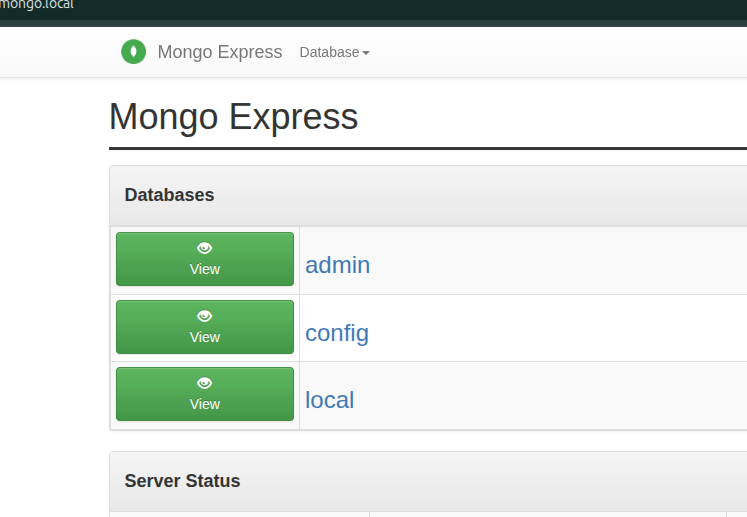Viewport: 747px width, 517px height.
Task: Click the Databases panel heading
Action: click(169, 195)
